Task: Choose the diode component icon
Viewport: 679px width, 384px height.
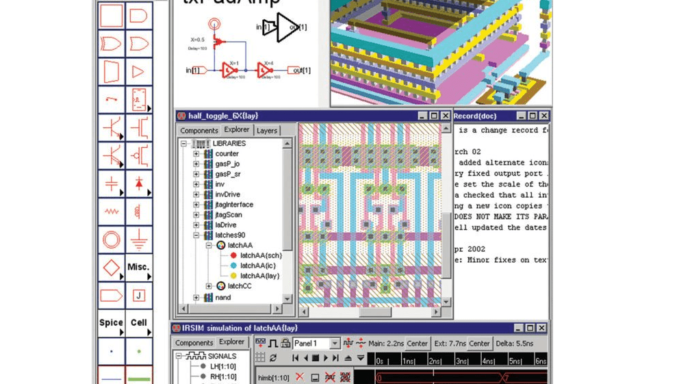Action: 139,184
